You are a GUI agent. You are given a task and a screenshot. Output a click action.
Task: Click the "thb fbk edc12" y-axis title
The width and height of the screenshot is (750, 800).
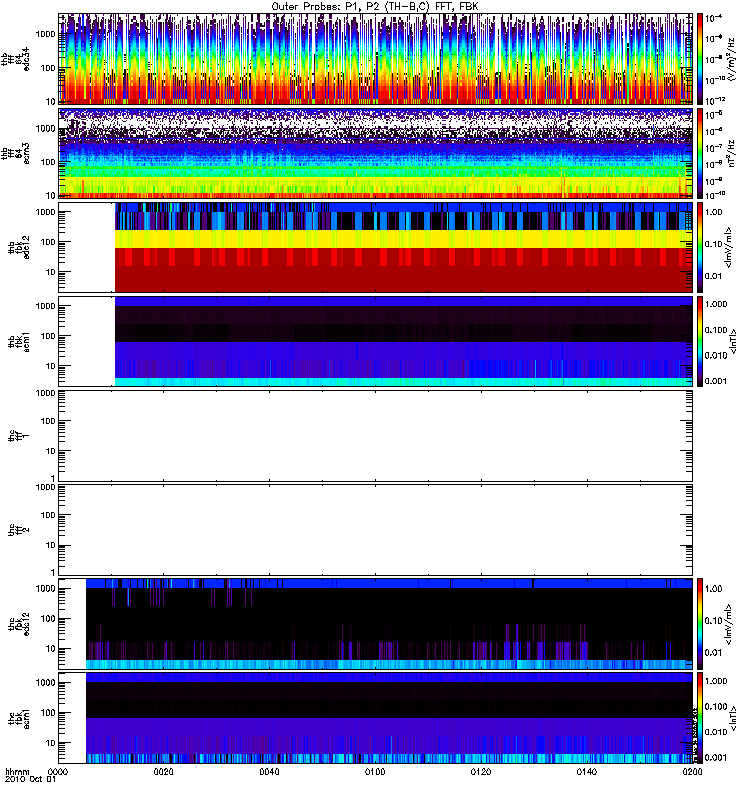[19, 247]
